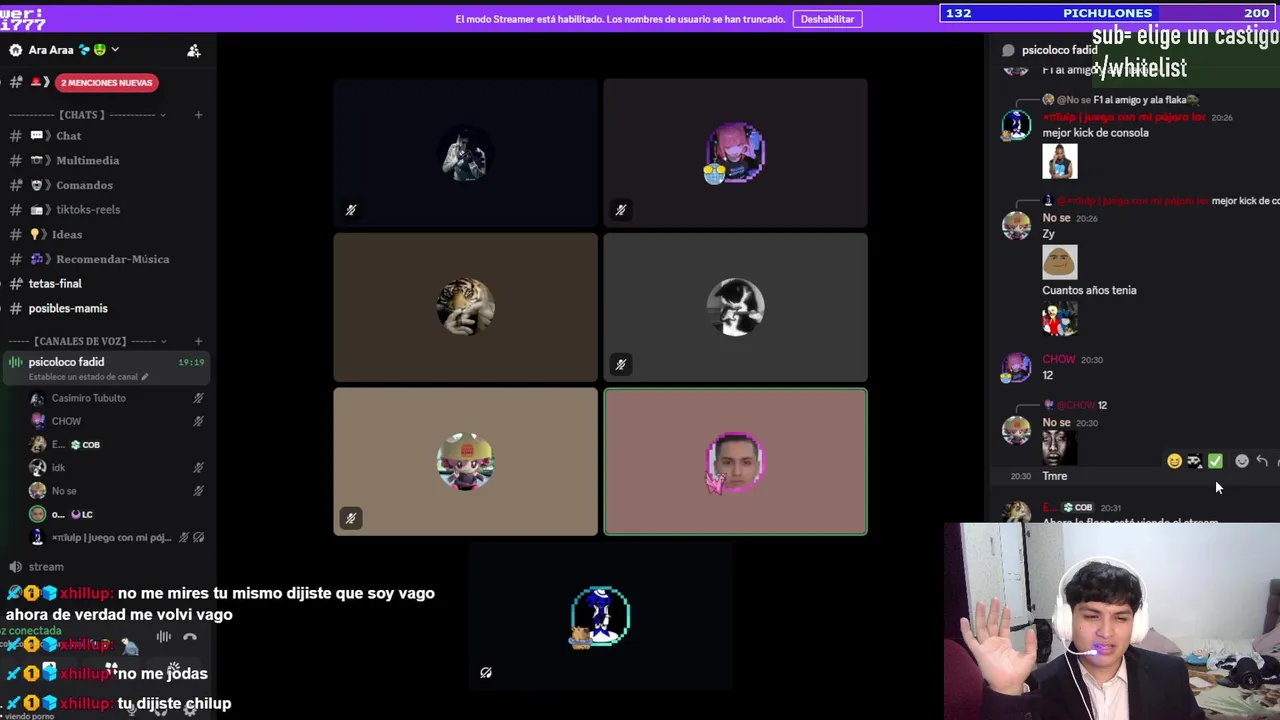Click the No se username at 20:26

pyautogui.click(x=1056, y=218)
